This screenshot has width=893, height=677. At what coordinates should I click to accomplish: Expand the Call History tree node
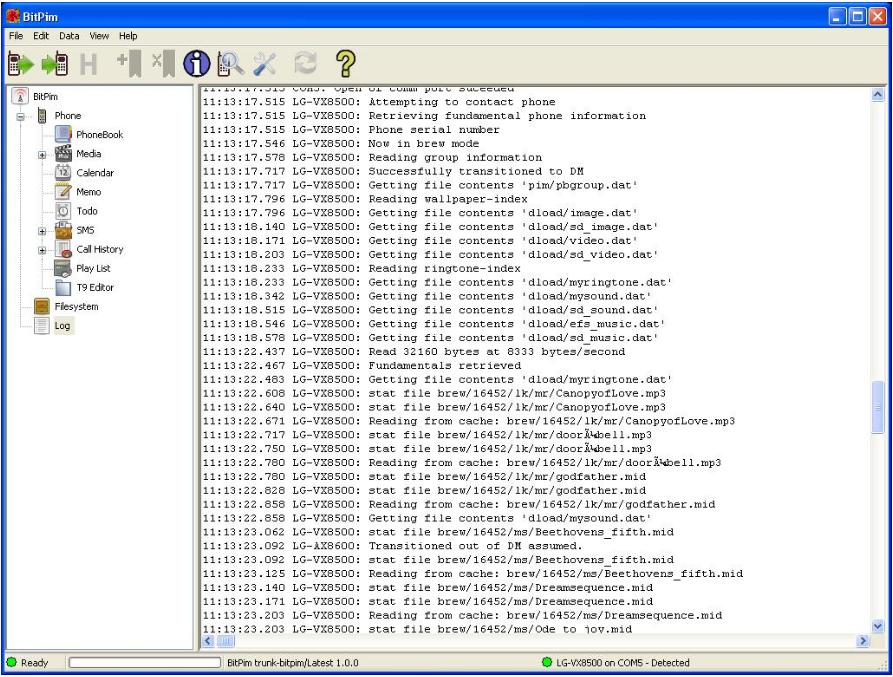tap(42, 249)
